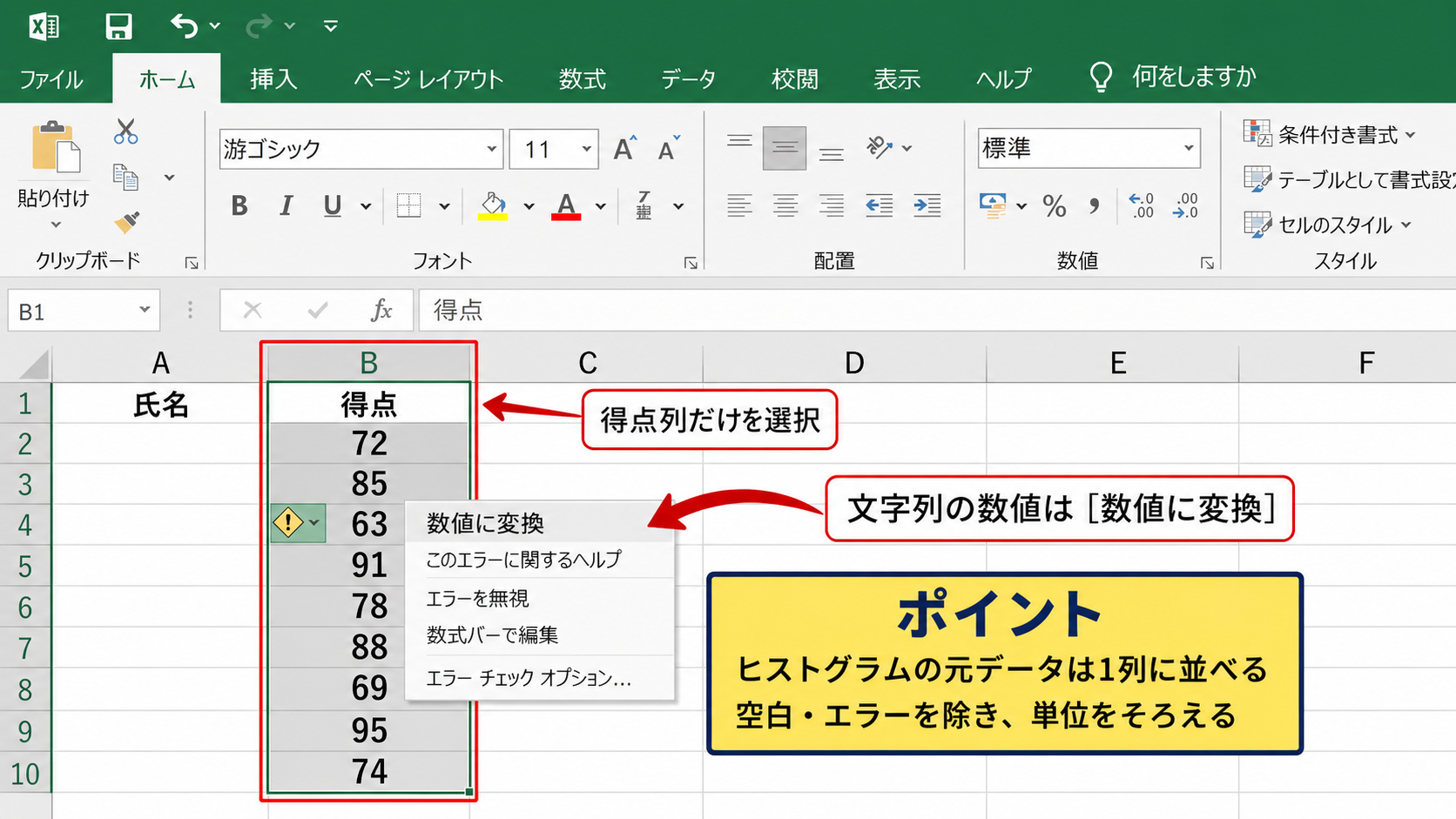Apply comma style
The width and height of the screenshot is (1456, 819).
[x=1095, y=206]
